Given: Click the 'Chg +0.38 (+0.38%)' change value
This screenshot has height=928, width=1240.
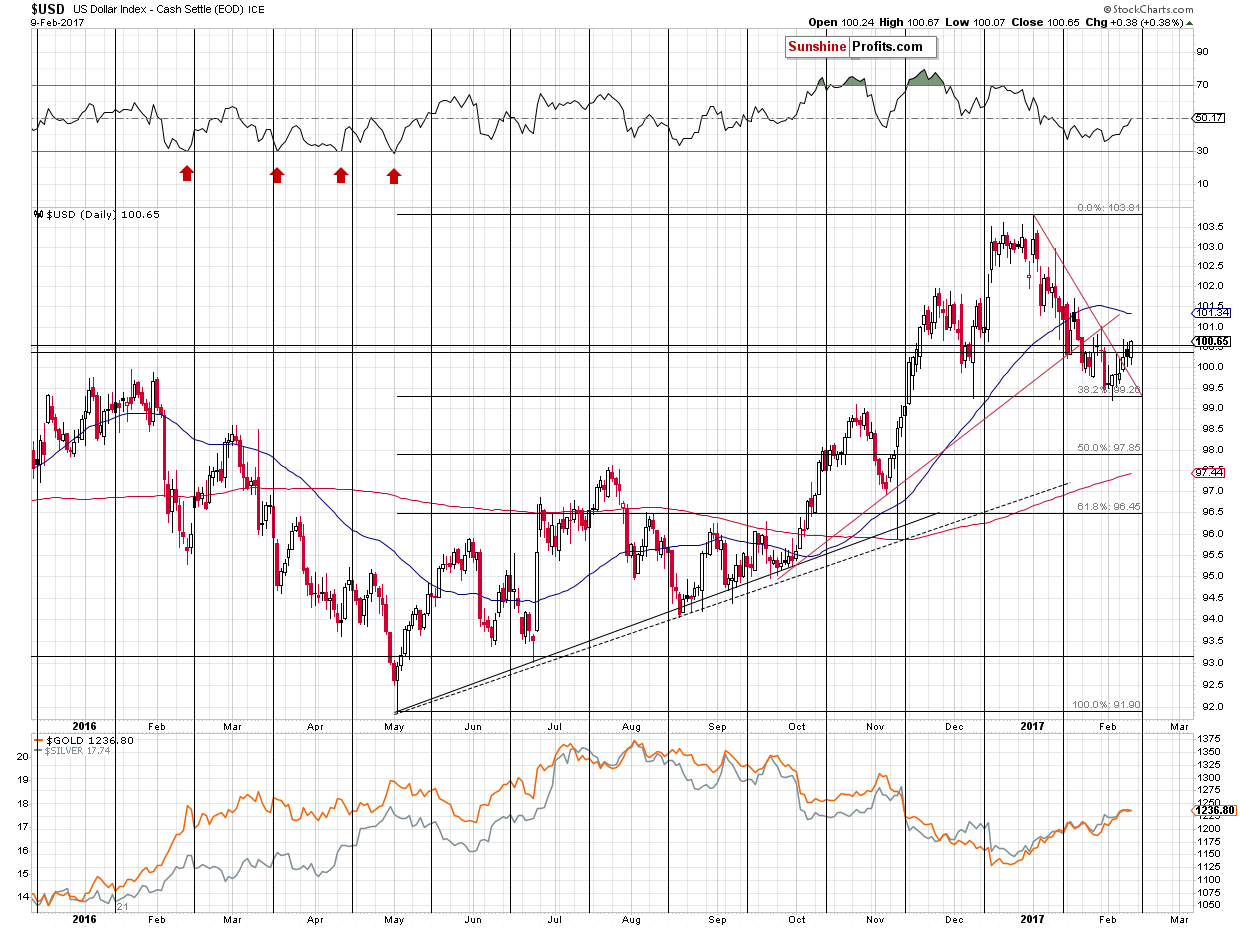Looking at the screenshot, I should (x=1136, y=22).
